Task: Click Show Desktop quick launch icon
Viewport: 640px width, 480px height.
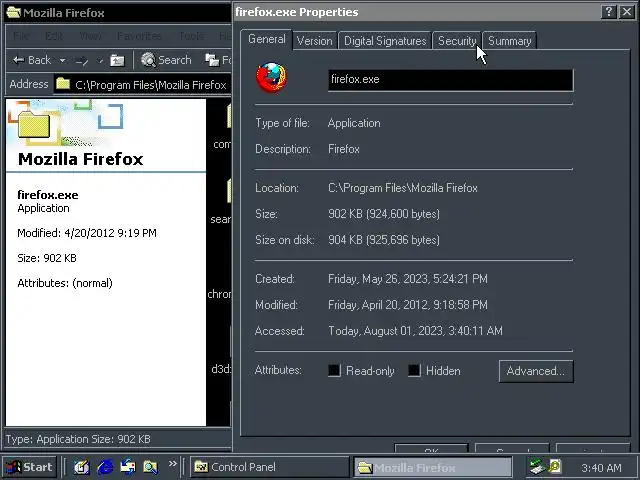Action: point(82,467)
